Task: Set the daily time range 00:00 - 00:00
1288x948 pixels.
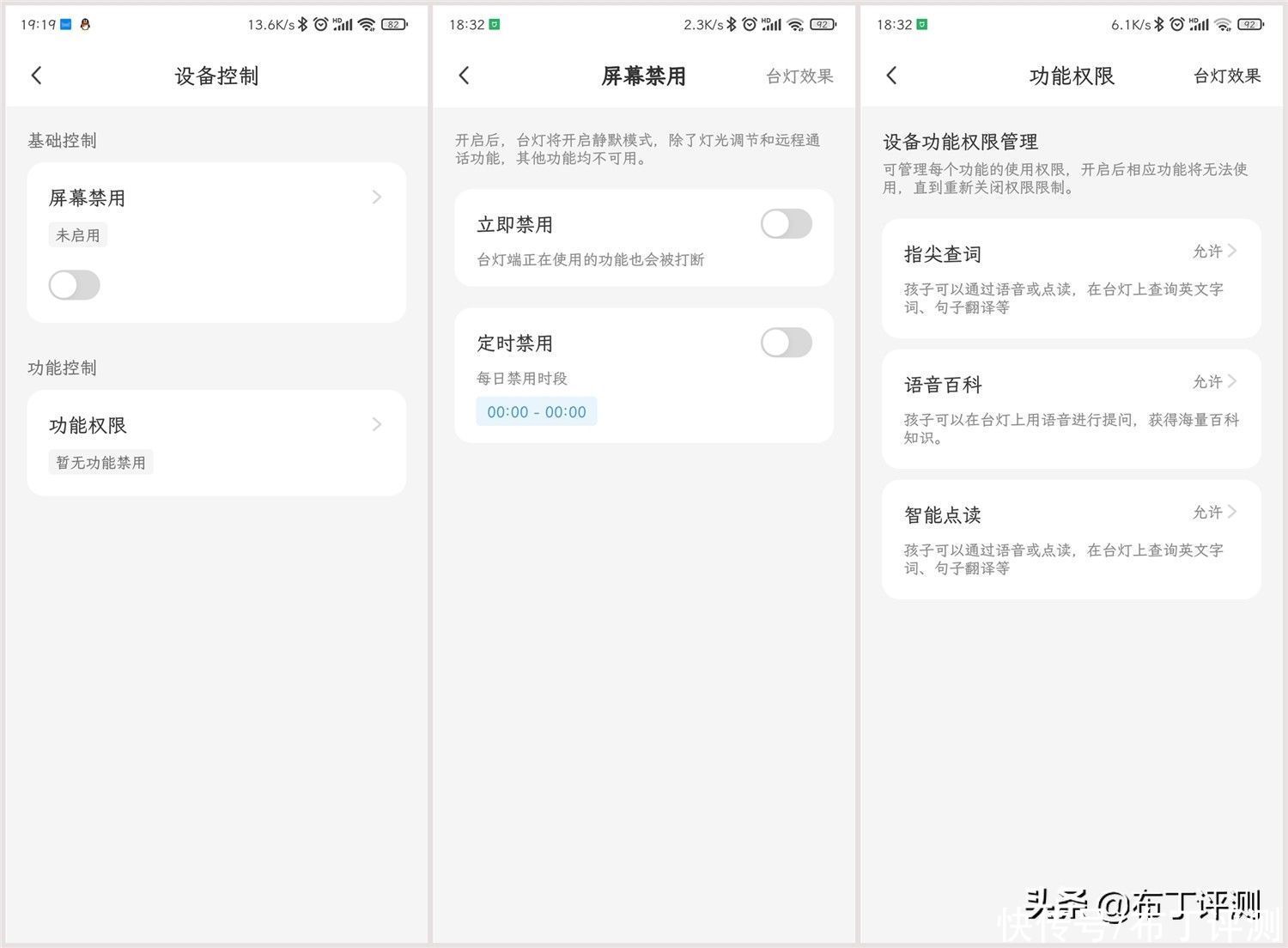Action: click(537, 412)
